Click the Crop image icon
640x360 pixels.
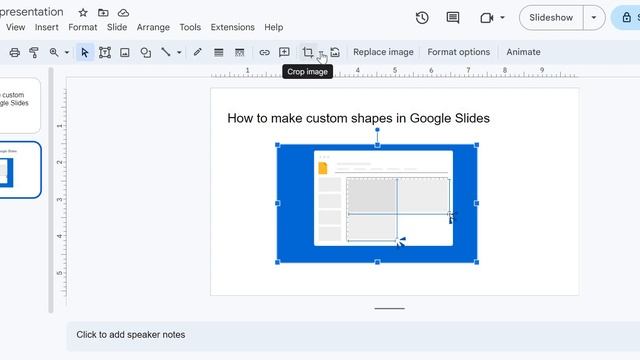click(x=308, y=52)
